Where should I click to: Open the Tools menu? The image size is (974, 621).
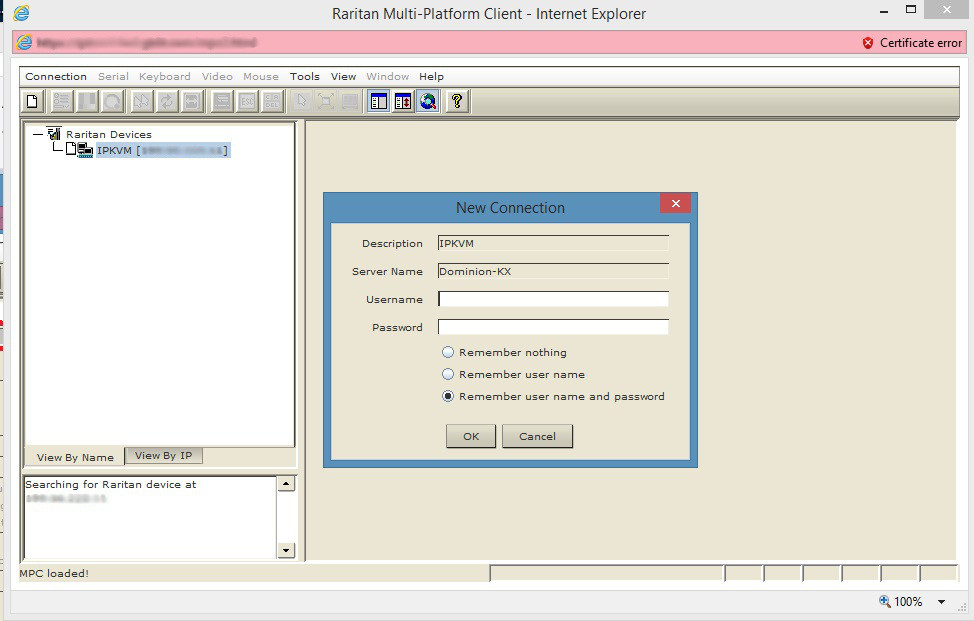coord(304,76)
